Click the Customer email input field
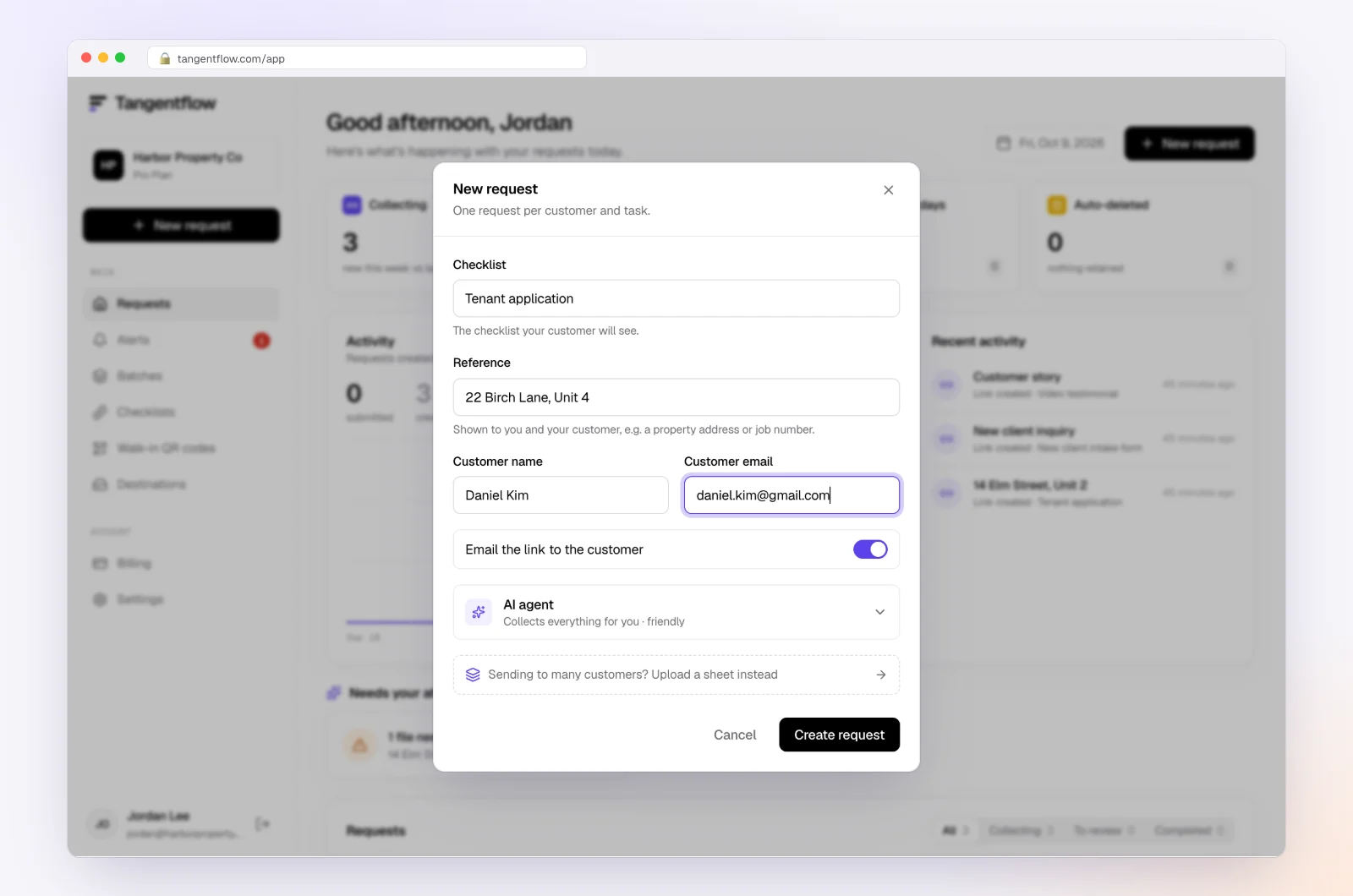This screenshot has width=1353, height=896. [x=792, y=495]
